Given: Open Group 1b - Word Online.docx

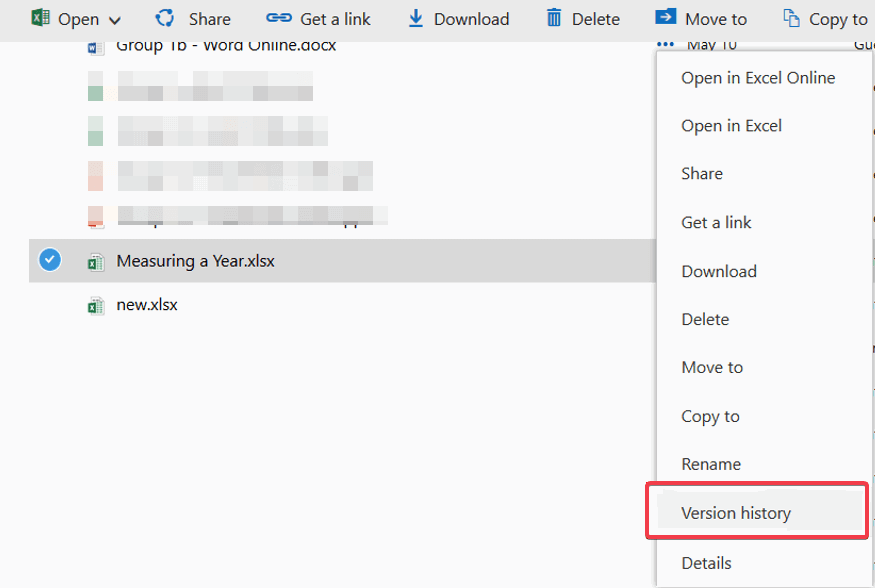Looking at the screenshot, I should click(226, 47).
